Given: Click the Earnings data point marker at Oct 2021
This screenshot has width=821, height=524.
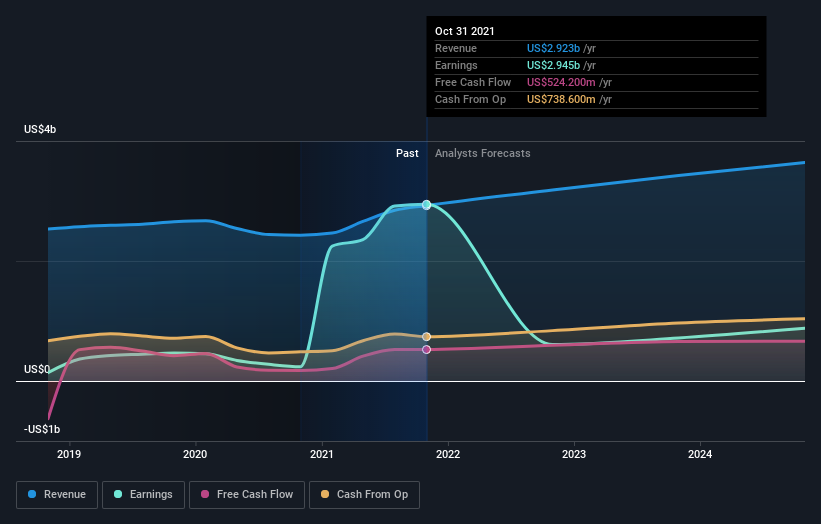Looking at the screenshot, I should 427,205.
